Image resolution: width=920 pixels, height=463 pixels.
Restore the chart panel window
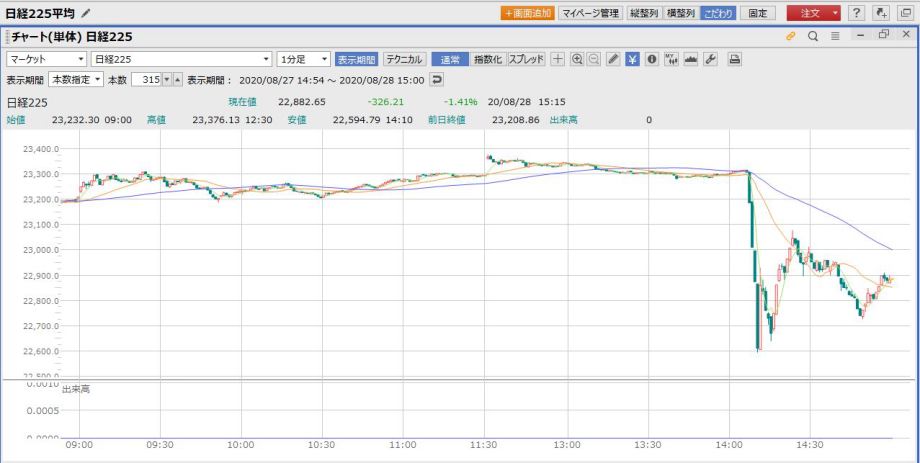[884, 35]
